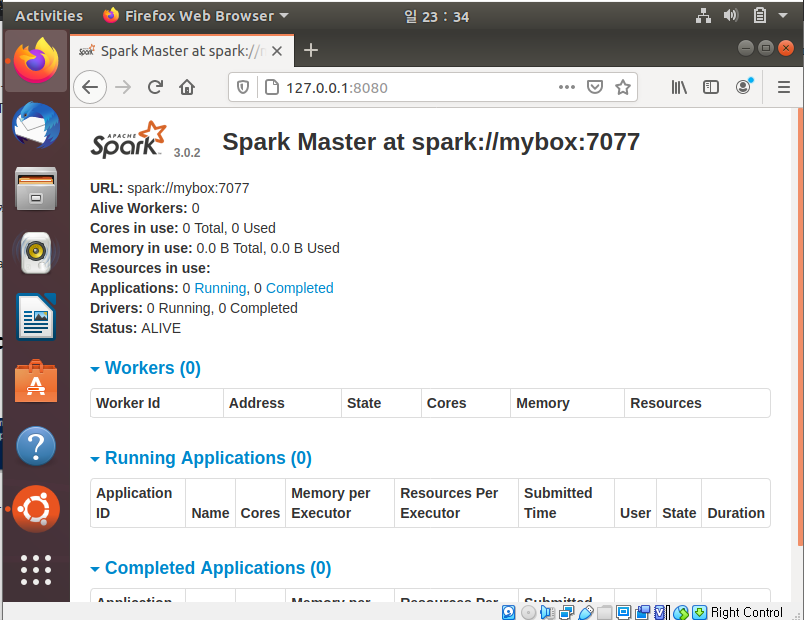Open Rhythmbox from the dock

point(36,252)
